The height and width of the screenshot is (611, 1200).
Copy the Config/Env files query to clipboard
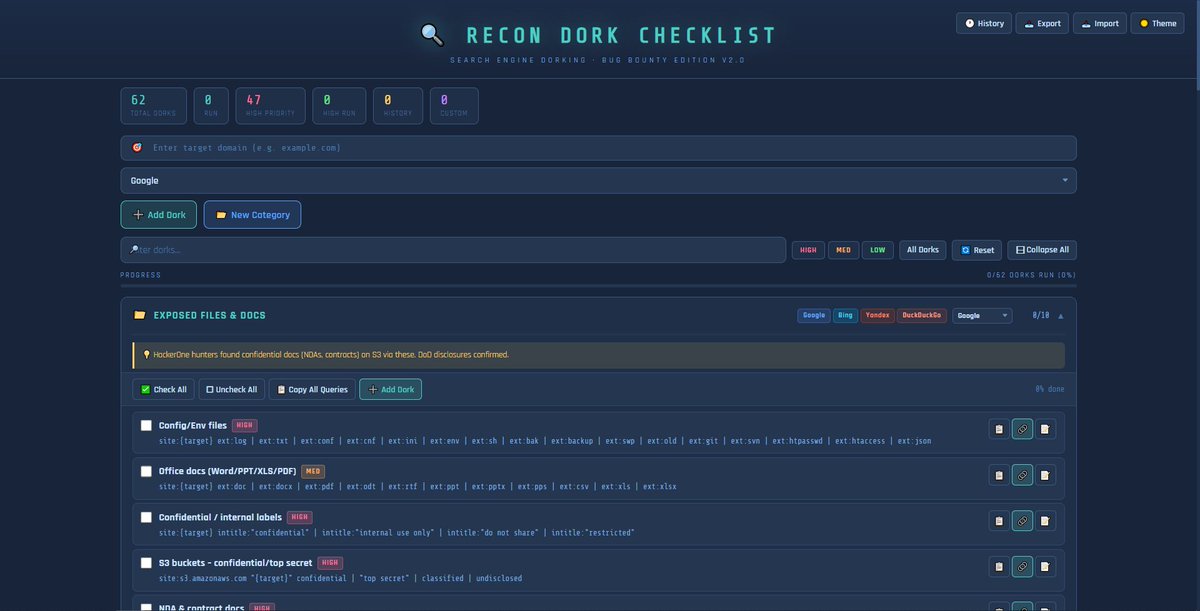pyautogui.click(x=998, y=430)
